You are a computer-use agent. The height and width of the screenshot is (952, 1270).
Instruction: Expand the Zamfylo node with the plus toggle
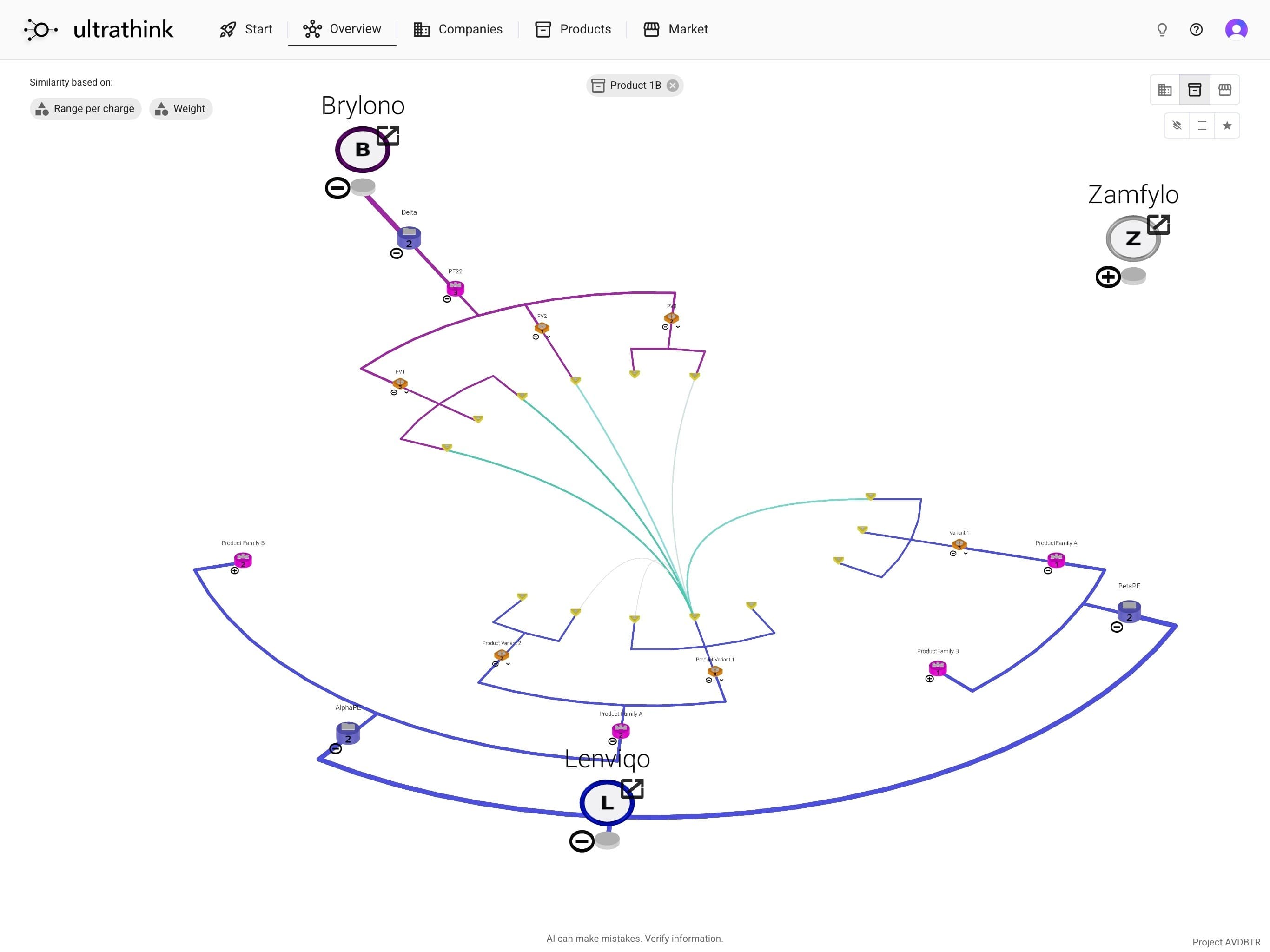1107,278
